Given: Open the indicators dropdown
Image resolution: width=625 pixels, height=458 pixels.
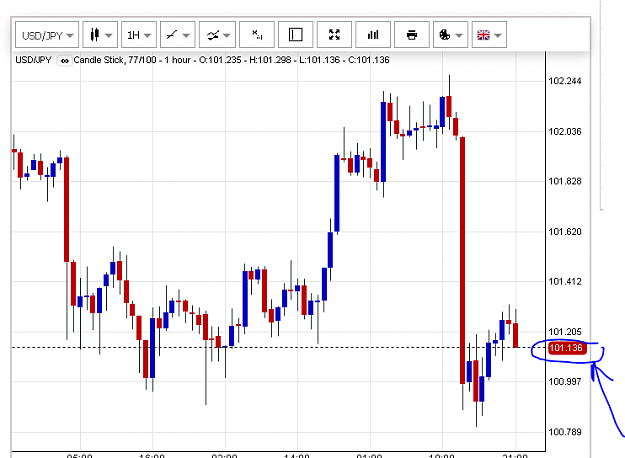Looking at the screenshot, I should coord(217,35).
